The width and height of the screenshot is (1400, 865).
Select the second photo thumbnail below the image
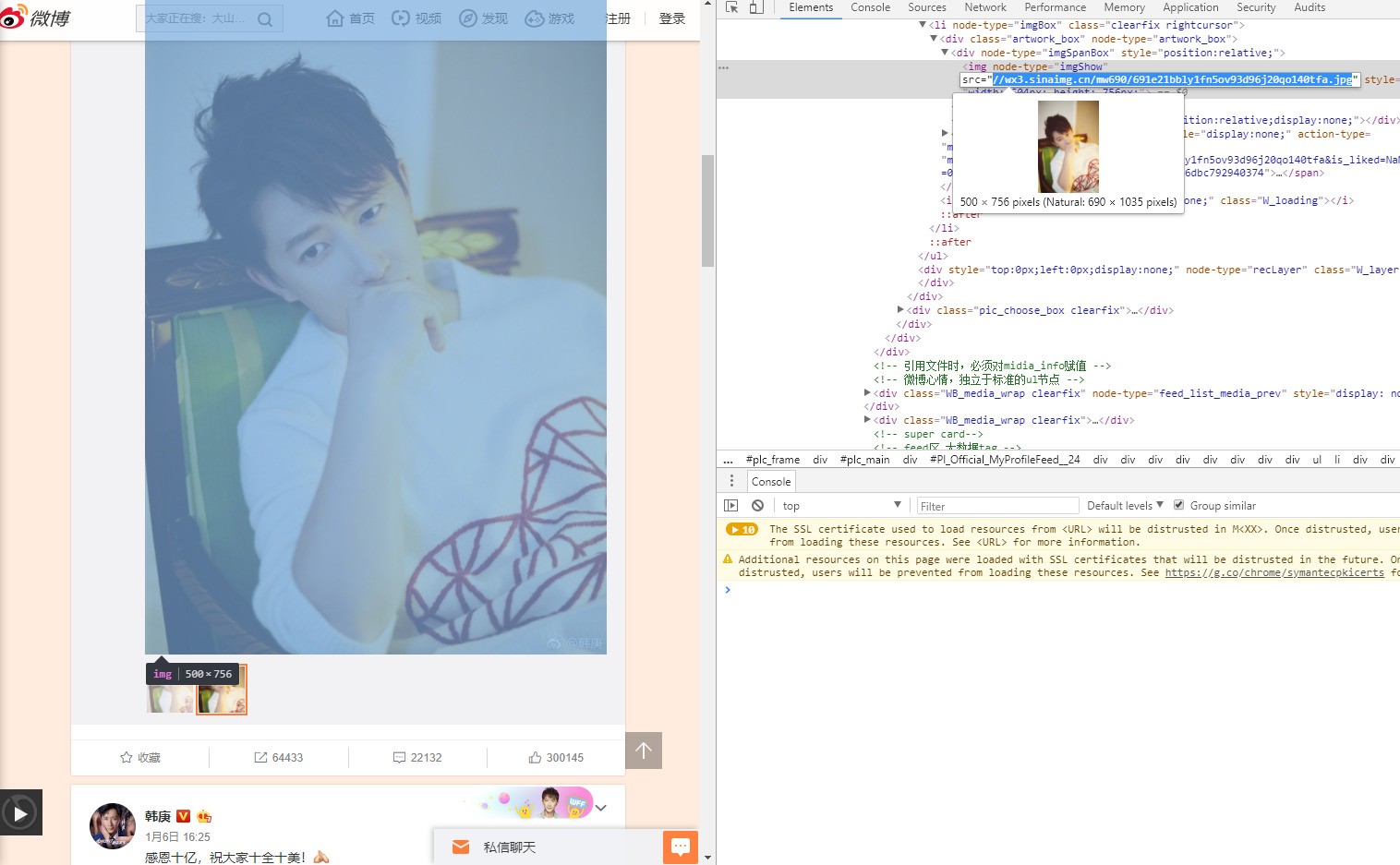222,690
